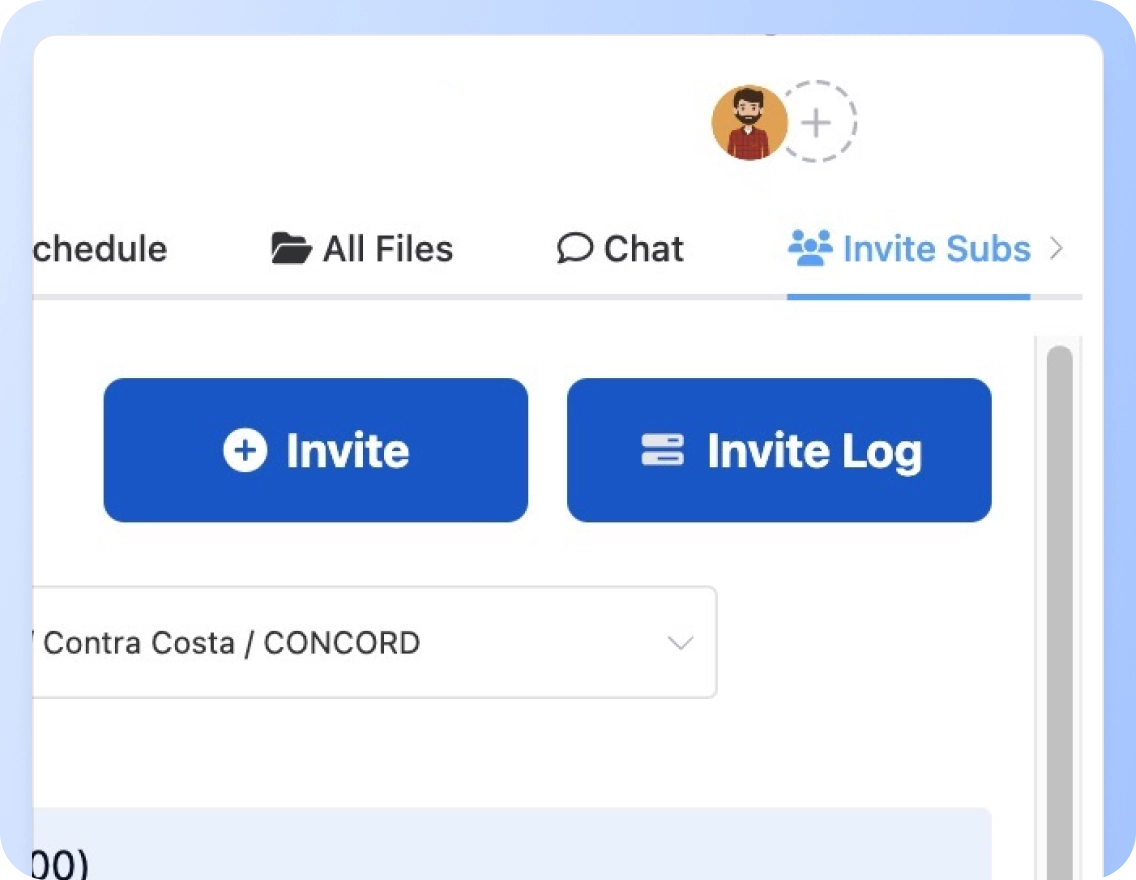Click the vertical scrollbar thumb
Screen dimensions: 1136x880
(1058, 600)
